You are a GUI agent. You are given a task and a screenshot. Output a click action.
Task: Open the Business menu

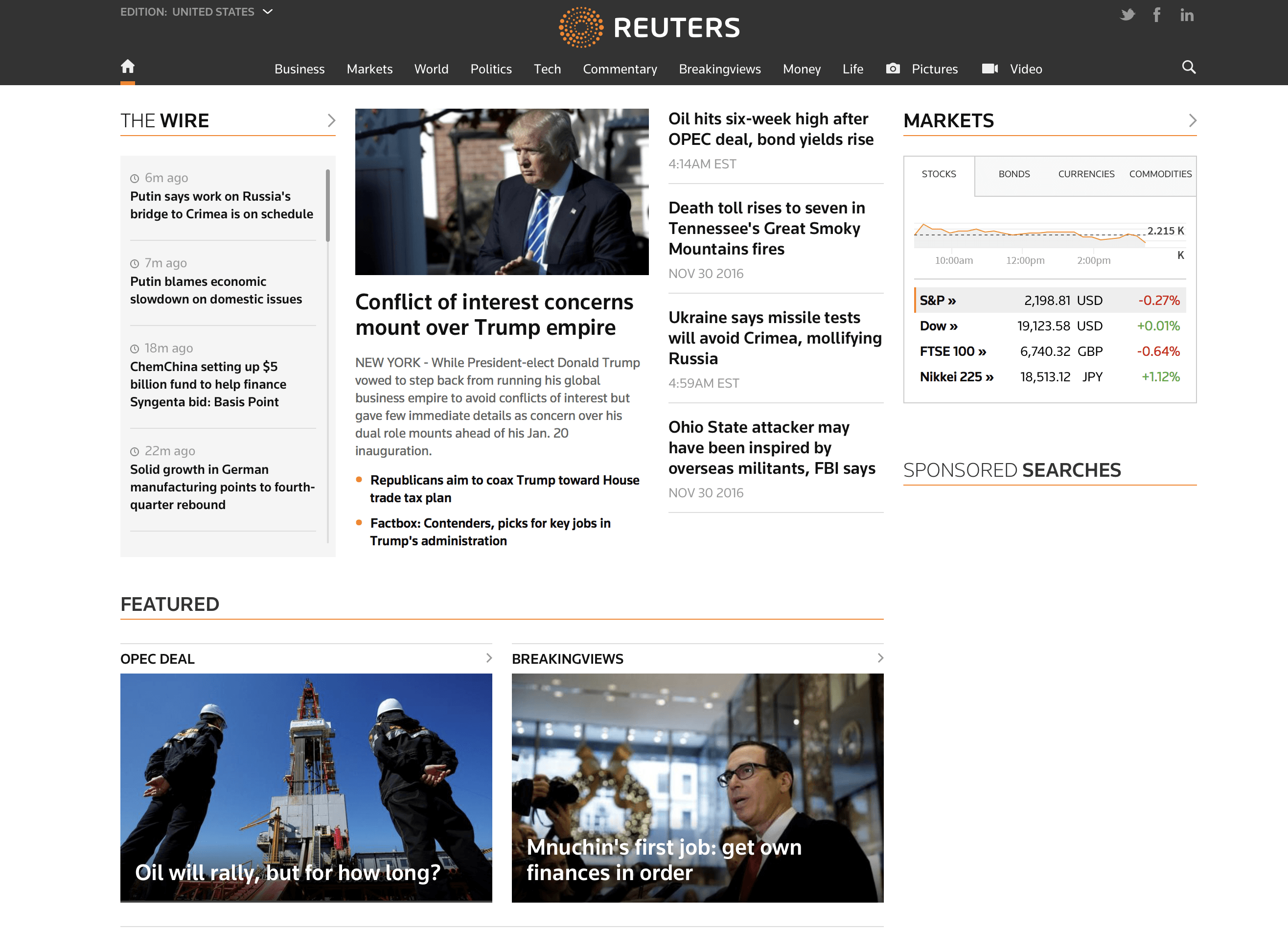tap(299, 69)
